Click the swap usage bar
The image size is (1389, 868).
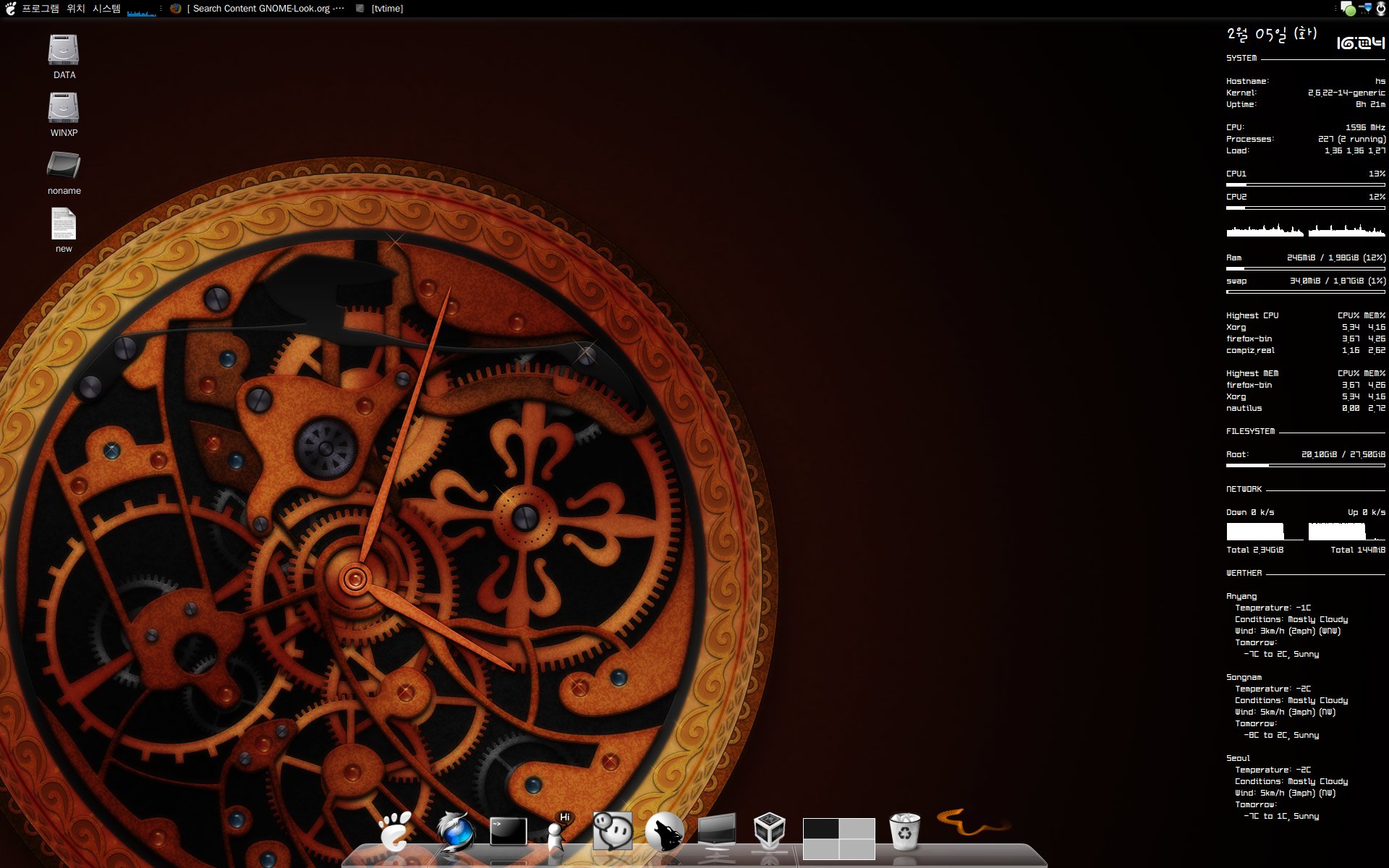pyautogui.click(x=1305, y=292)
